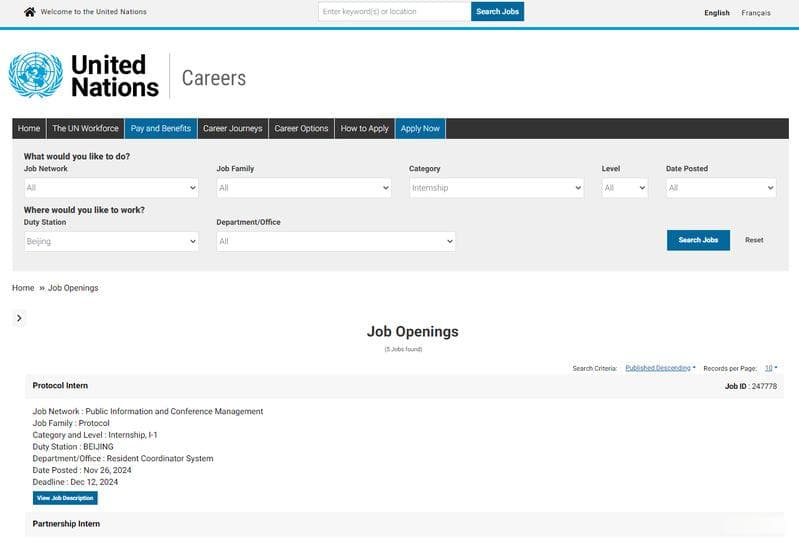This screenshot has width=799, height=543.
Task: Open the Duty Station dropdown showing Beijing
Action: tap(111, 241)
